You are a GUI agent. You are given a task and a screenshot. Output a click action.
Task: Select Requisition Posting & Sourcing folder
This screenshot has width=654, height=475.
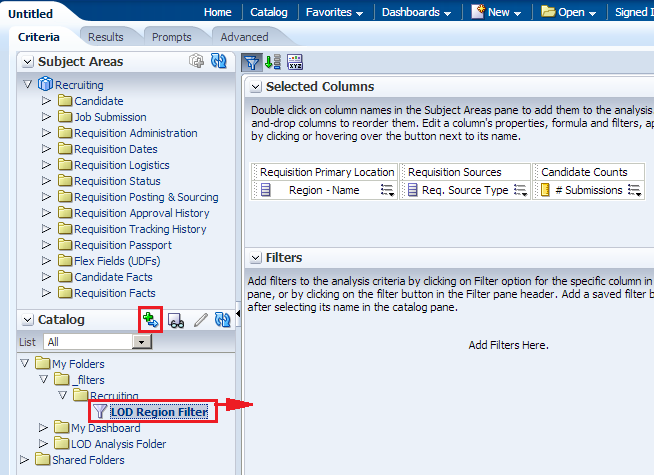coord(146,197)
